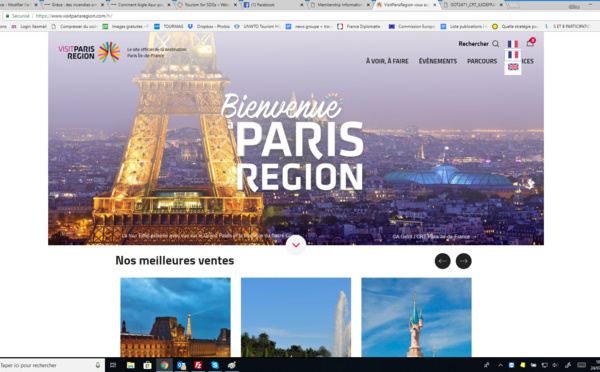This screenshot has height=372, width=600.
Task: Open Outlook from the taskbar
Action: click(x=181, y=365)
